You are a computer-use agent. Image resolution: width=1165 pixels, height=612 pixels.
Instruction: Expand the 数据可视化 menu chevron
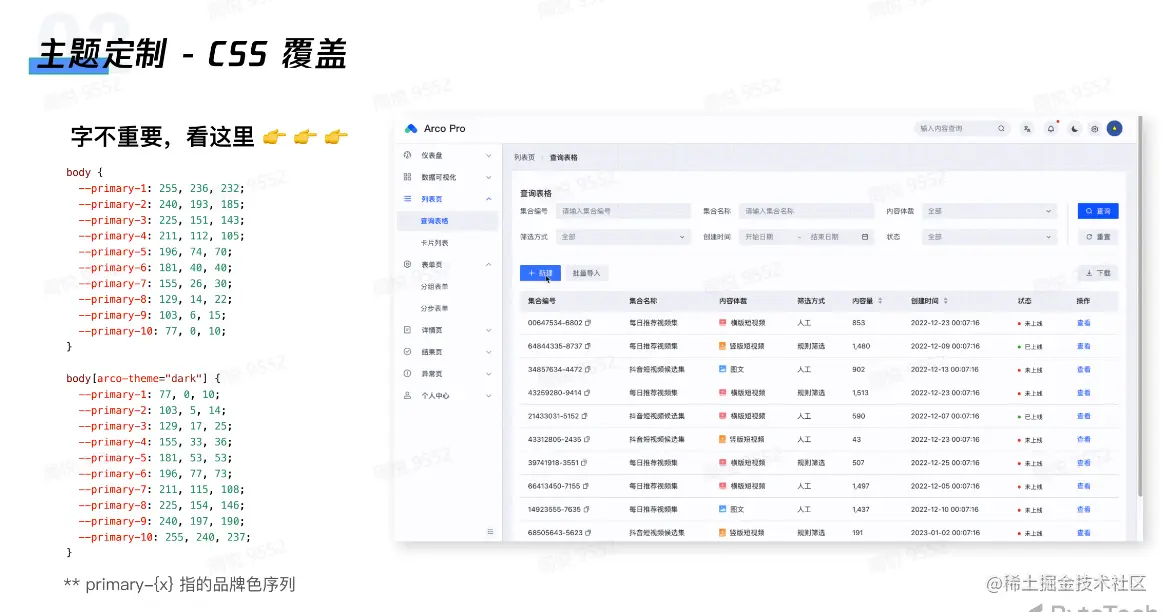(x=488, y=177)
